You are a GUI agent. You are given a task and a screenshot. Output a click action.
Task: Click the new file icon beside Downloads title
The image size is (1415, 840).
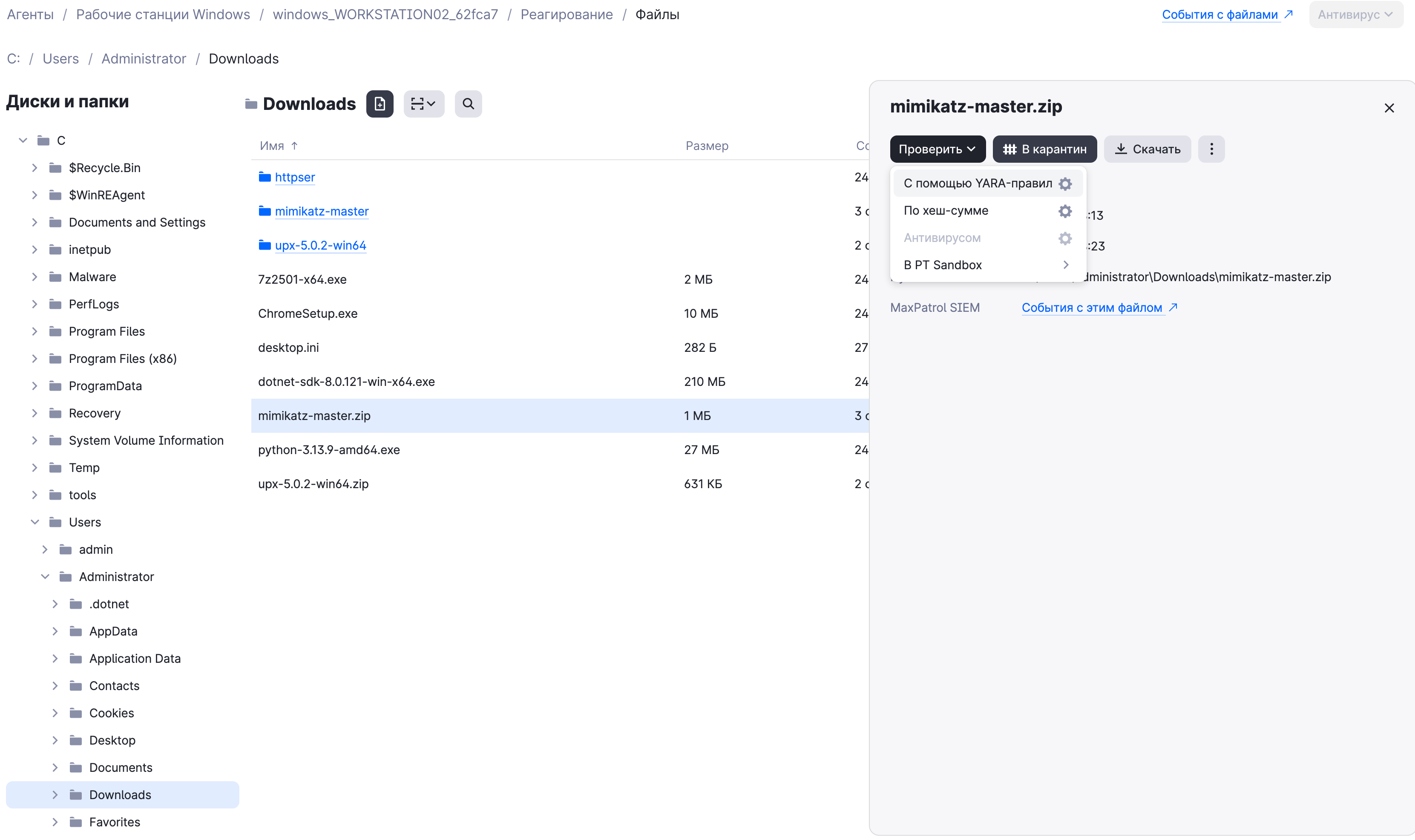[x=379, y=104]
